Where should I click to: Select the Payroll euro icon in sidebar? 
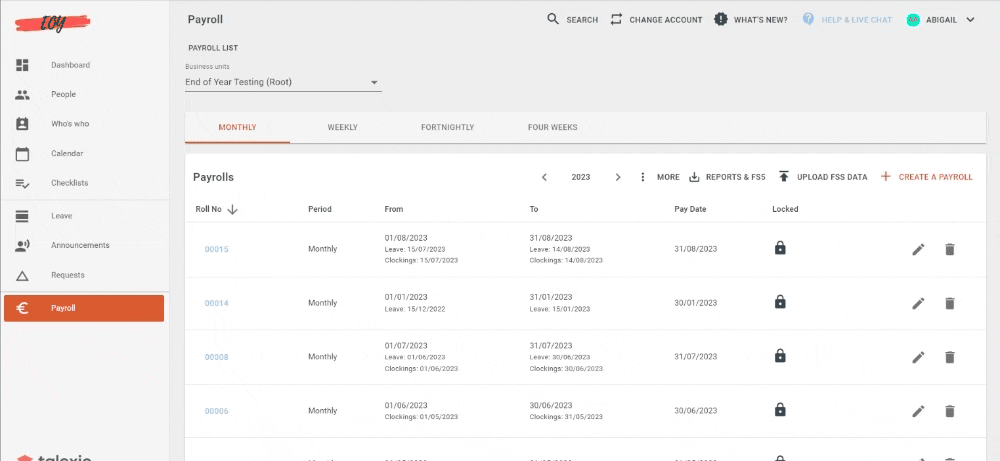click(22, 308)
